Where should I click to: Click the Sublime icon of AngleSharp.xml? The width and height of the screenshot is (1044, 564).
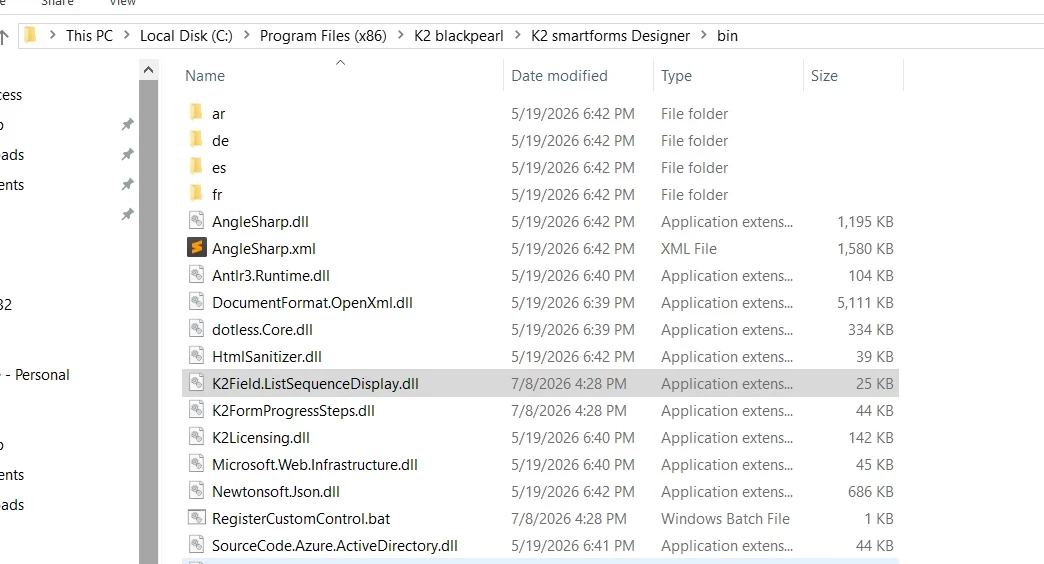196,248
